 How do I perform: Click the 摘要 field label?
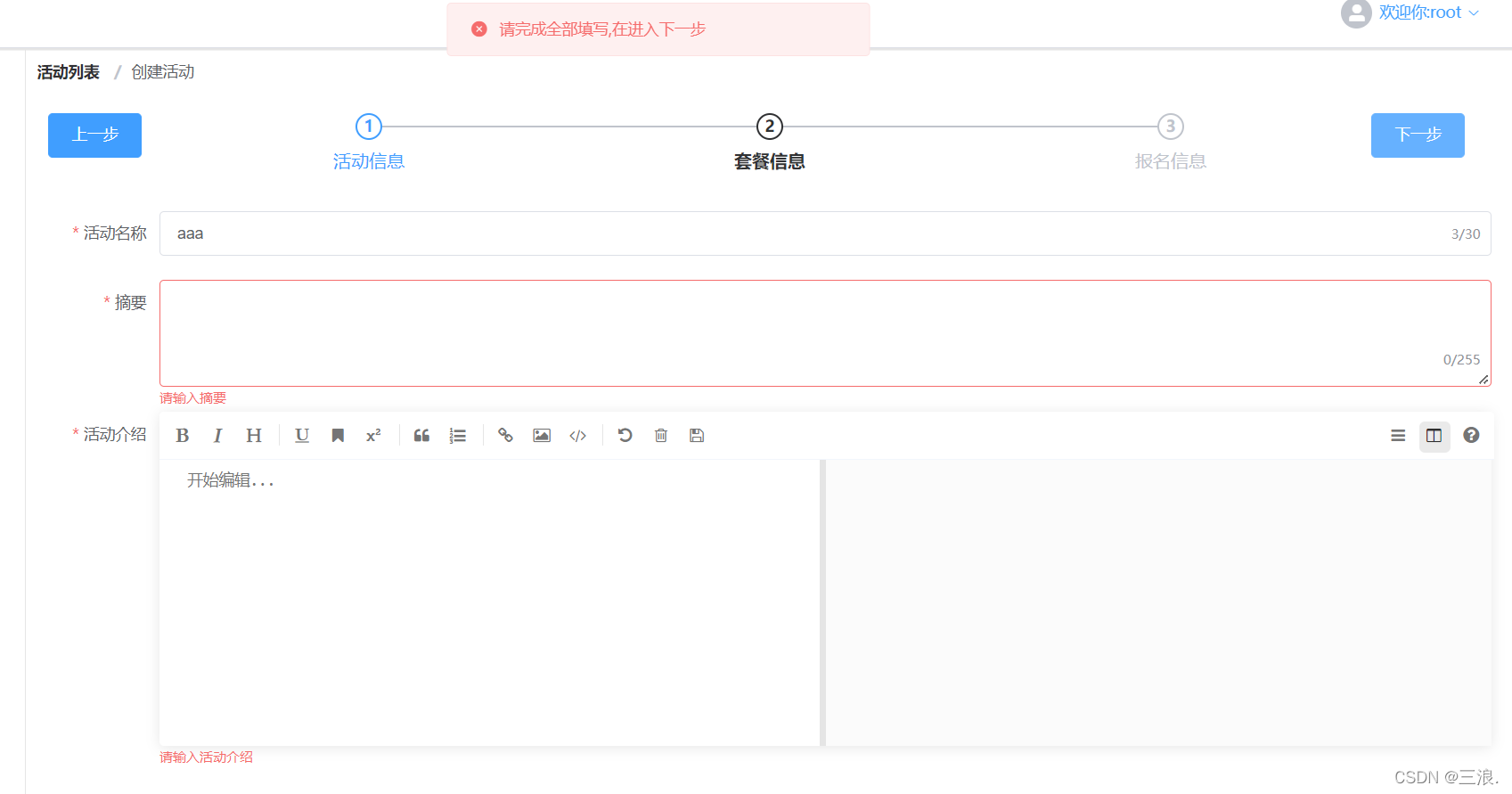130,302
